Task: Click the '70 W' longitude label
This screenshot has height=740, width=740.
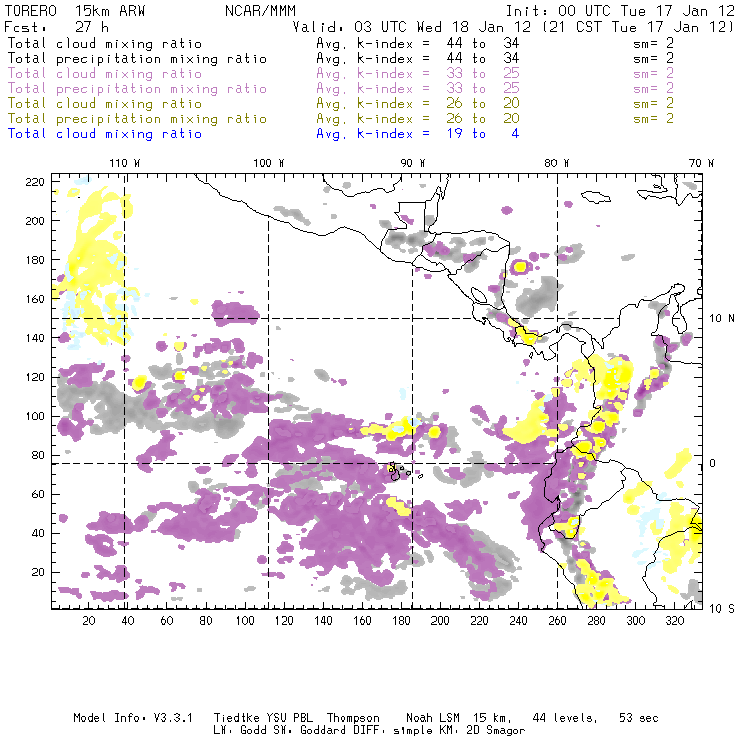Action: click(701, 163)
